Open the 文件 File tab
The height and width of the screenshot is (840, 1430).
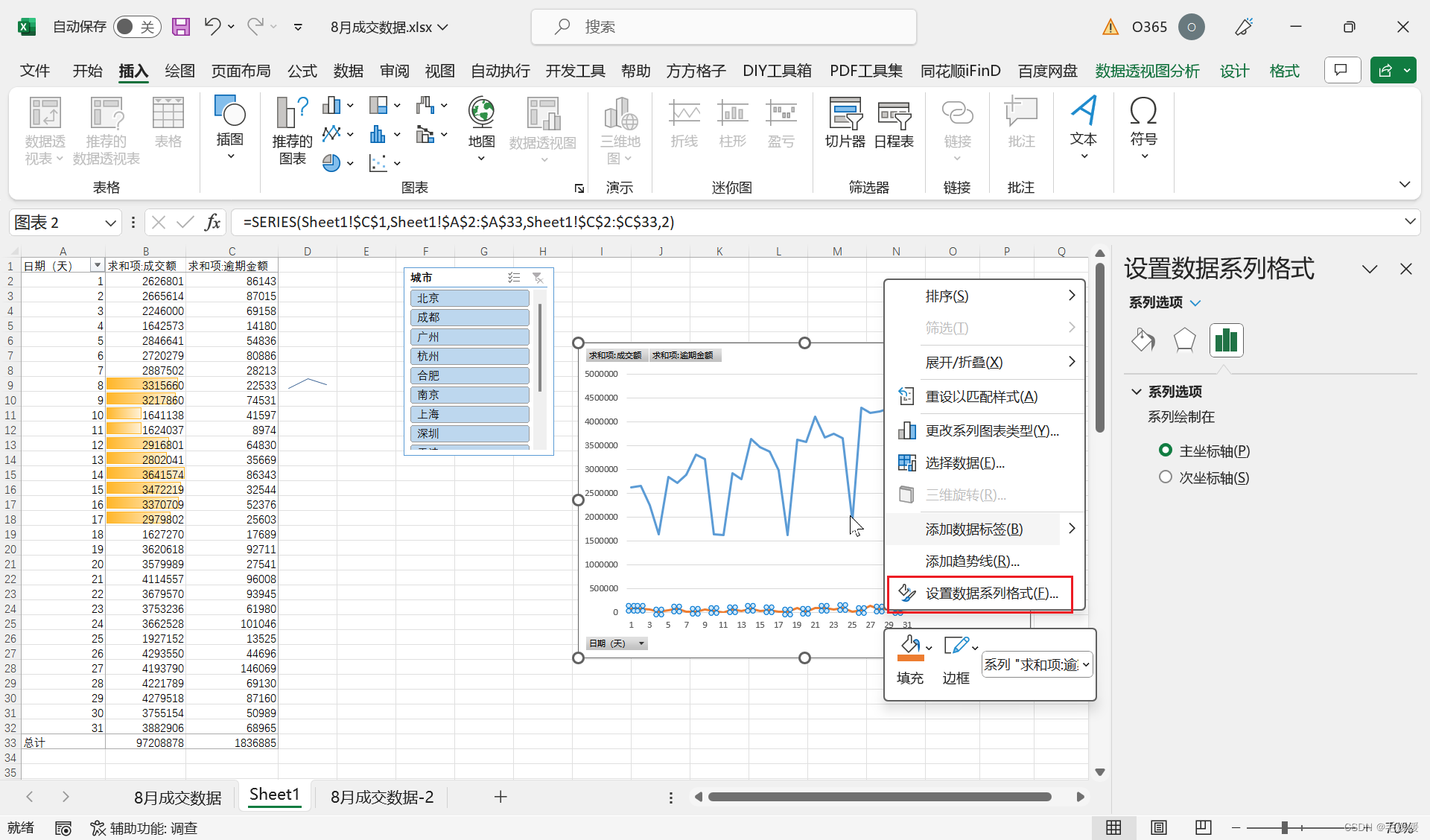(x=35, y=71)
